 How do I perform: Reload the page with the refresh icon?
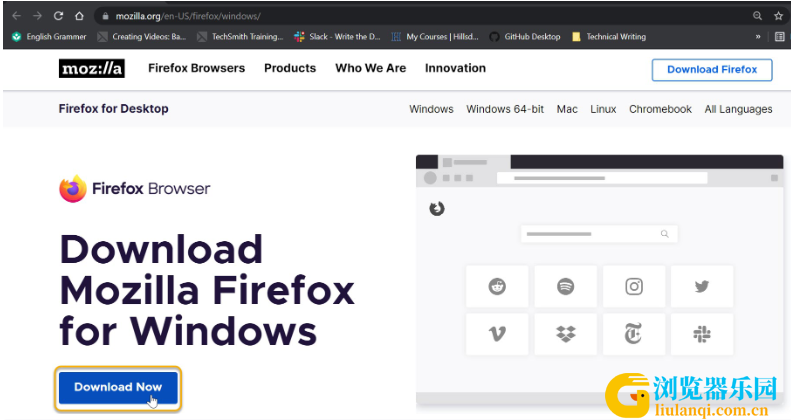click(x=59, y=16)
